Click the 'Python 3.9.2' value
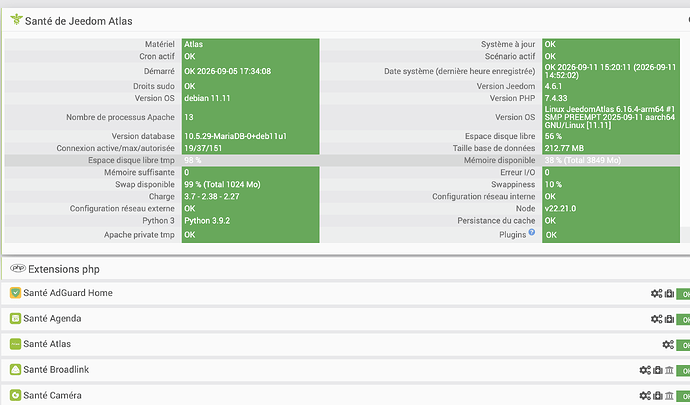The height and width of the screenshot is (405, 690). [x=207, y=220]
